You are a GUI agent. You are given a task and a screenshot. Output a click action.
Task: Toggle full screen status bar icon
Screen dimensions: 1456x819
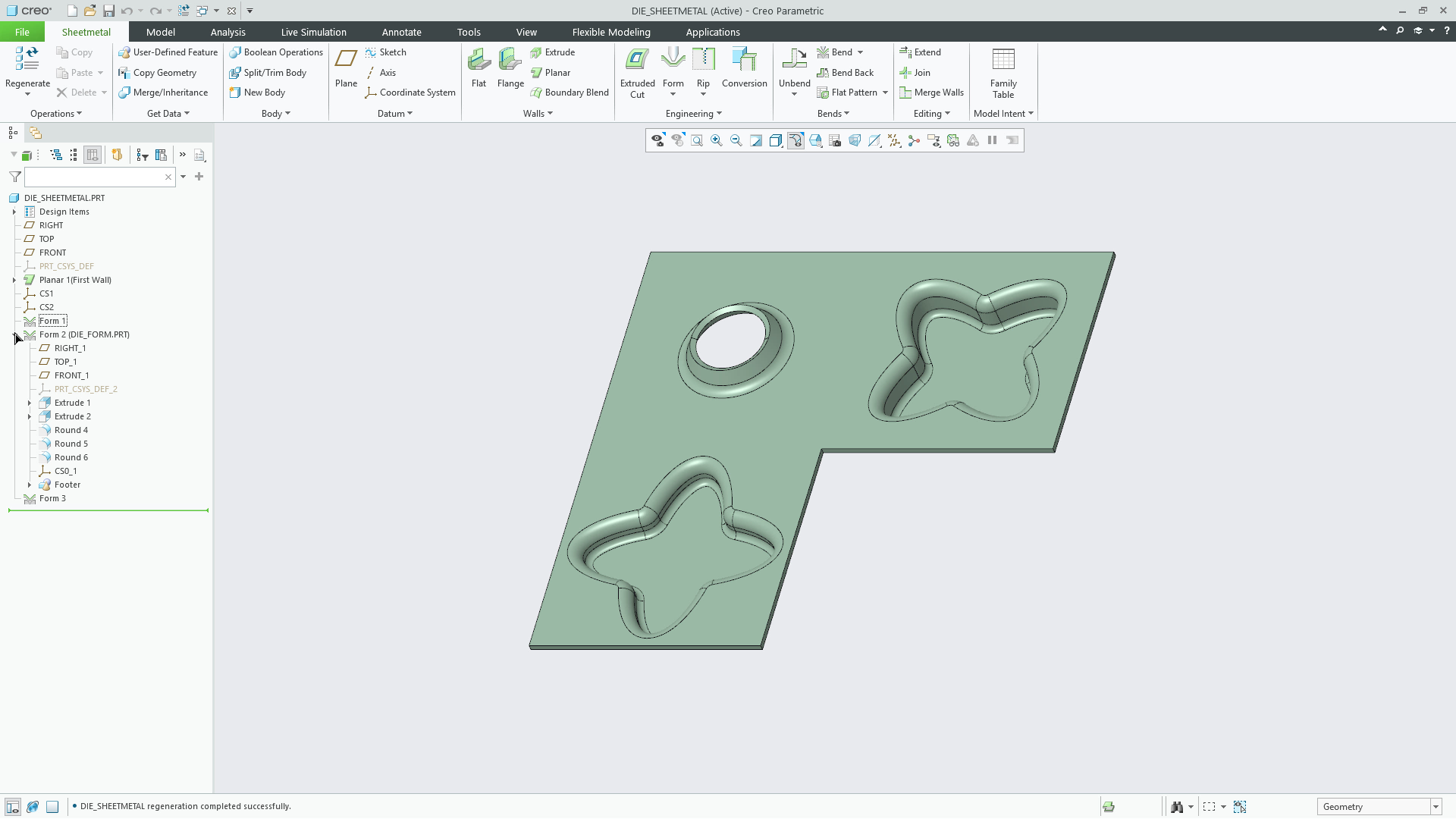coord(52,807)
